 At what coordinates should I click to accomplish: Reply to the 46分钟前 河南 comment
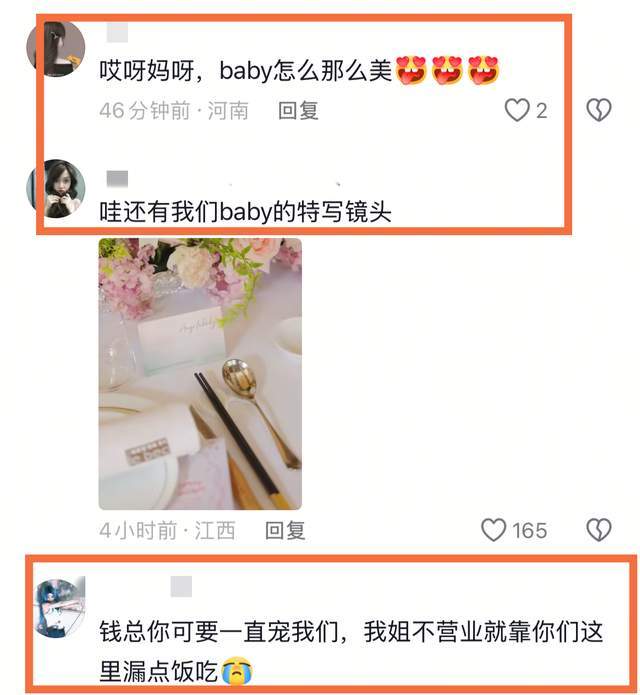click(x=298, y=110)
